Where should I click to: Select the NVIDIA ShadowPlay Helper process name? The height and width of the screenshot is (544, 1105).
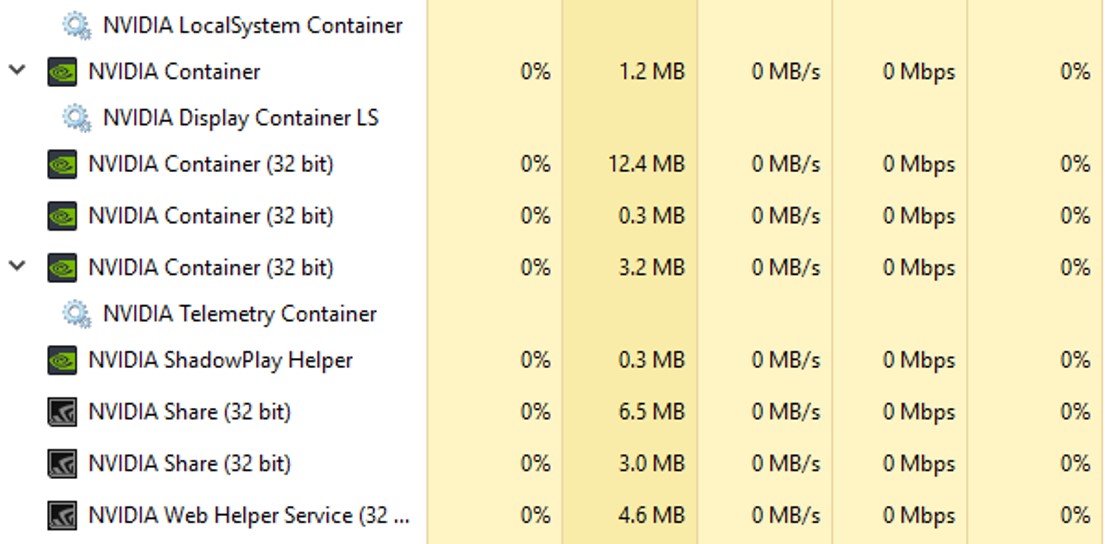220,360
